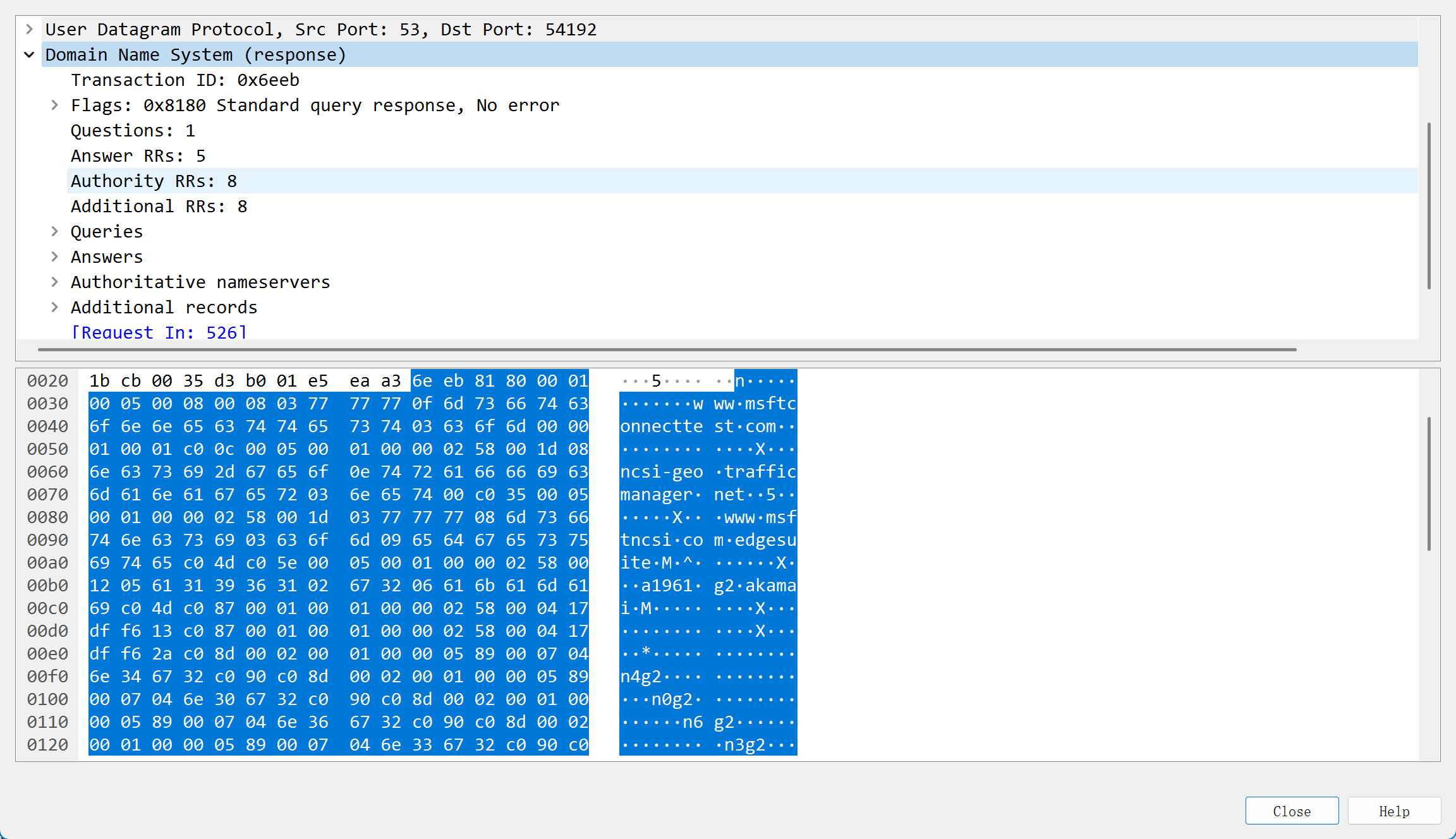Select the Flags: 0x8180 row text
The width and height of the screenshot is (1456, 839).
tap(315, 105)
